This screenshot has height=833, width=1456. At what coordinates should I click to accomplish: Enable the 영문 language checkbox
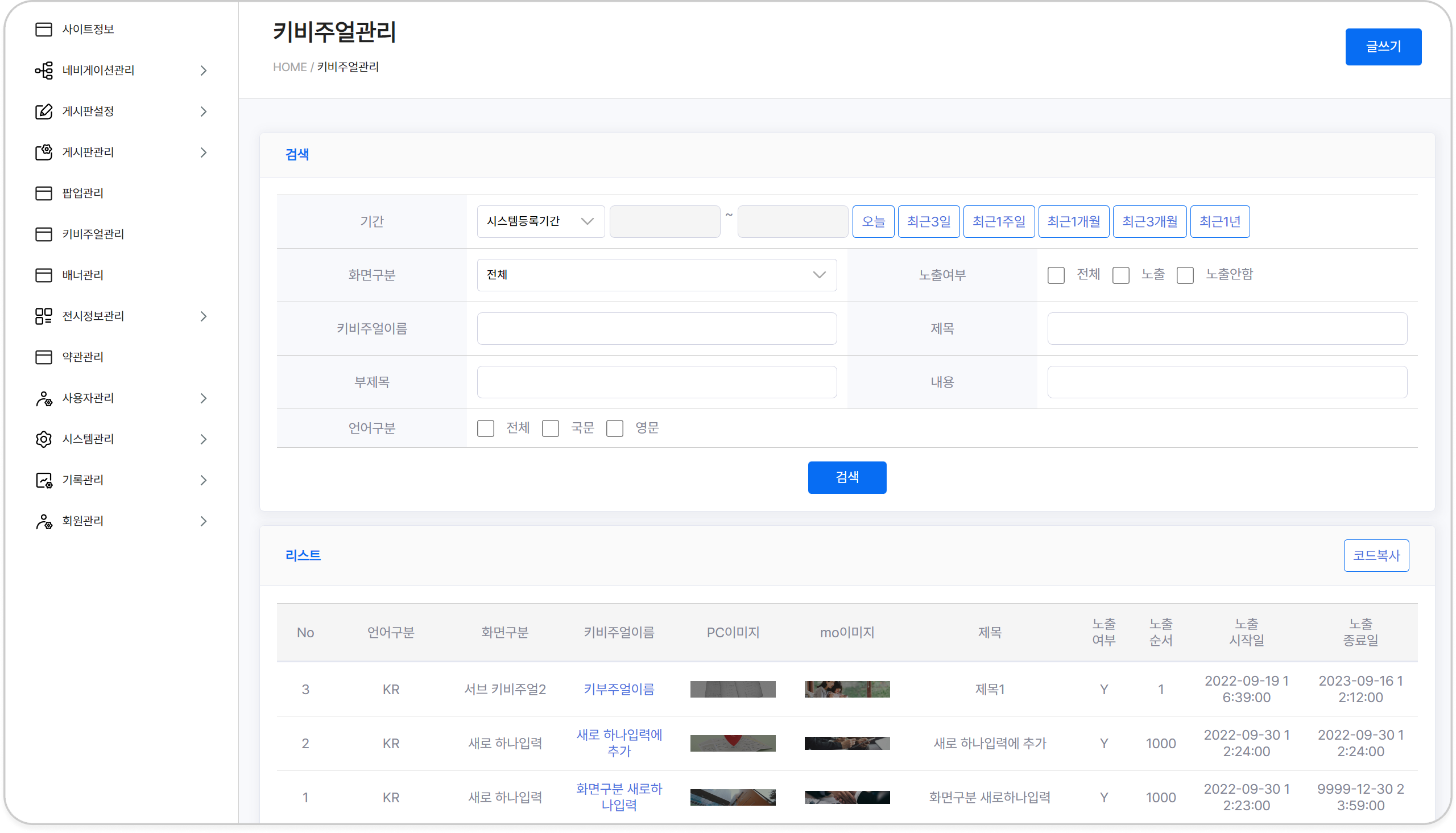click(x=615, y=428)
